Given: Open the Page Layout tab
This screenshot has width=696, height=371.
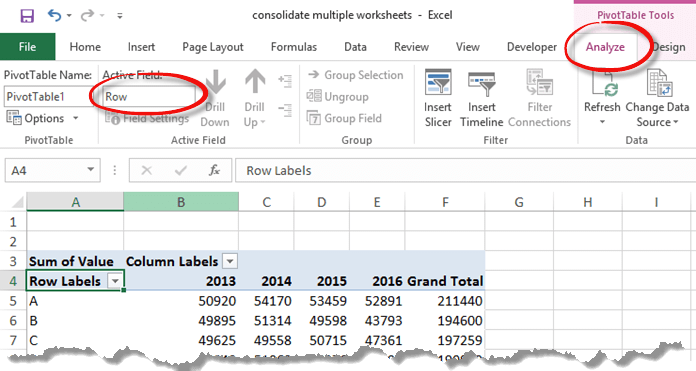Looking at the screenshot, I should (x=213, y=47).
